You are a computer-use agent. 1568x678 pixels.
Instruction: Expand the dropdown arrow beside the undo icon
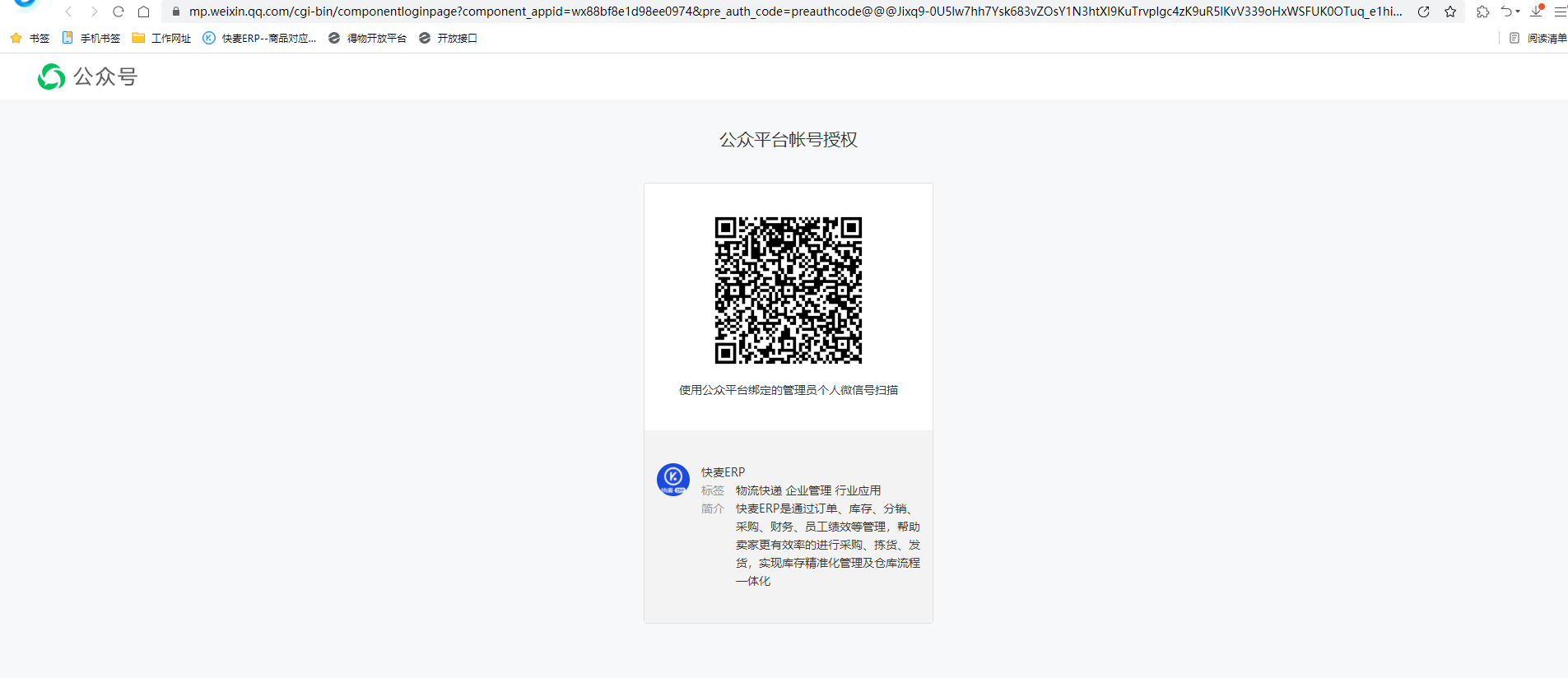tap(1518, 12)
